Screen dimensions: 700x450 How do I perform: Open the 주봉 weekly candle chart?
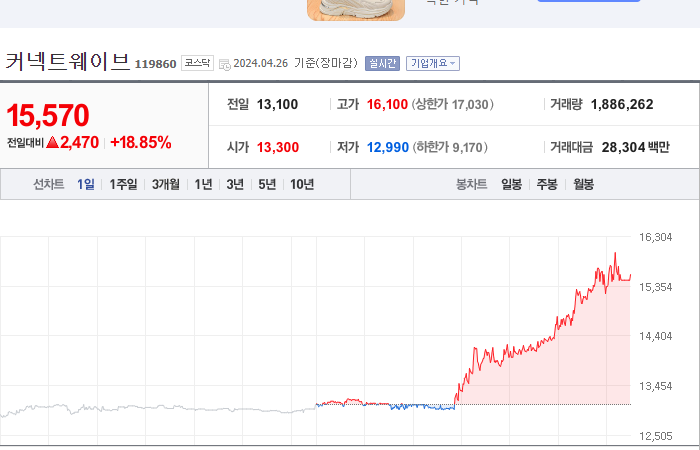(x=547, y=184)
